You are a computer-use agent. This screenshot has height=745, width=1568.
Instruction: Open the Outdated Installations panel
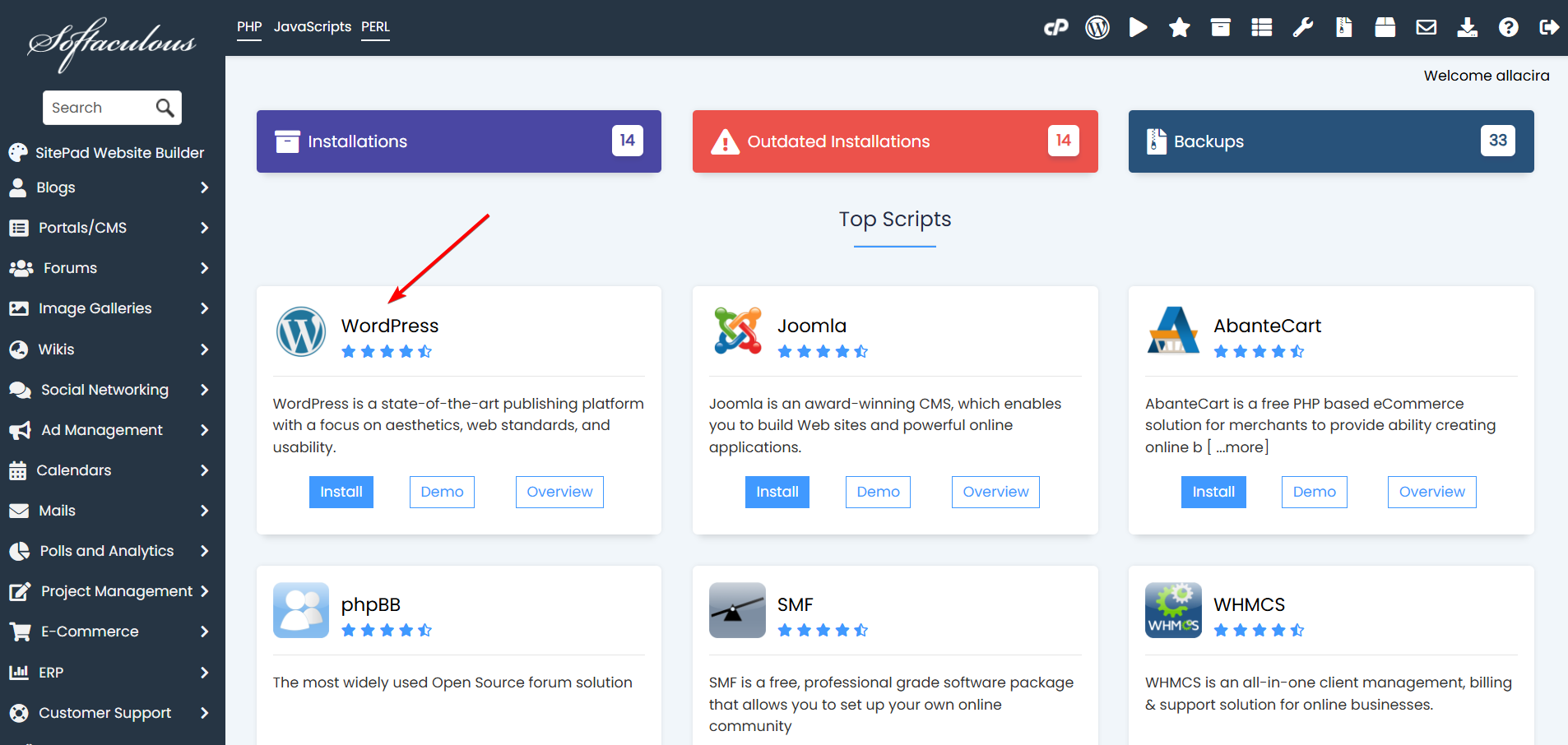895,141
